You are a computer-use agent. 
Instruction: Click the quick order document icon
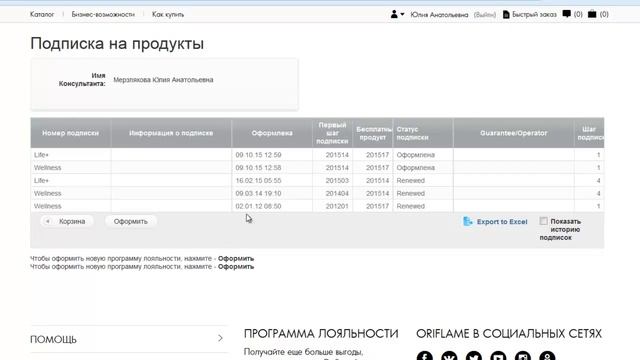[x=506, y=14]
